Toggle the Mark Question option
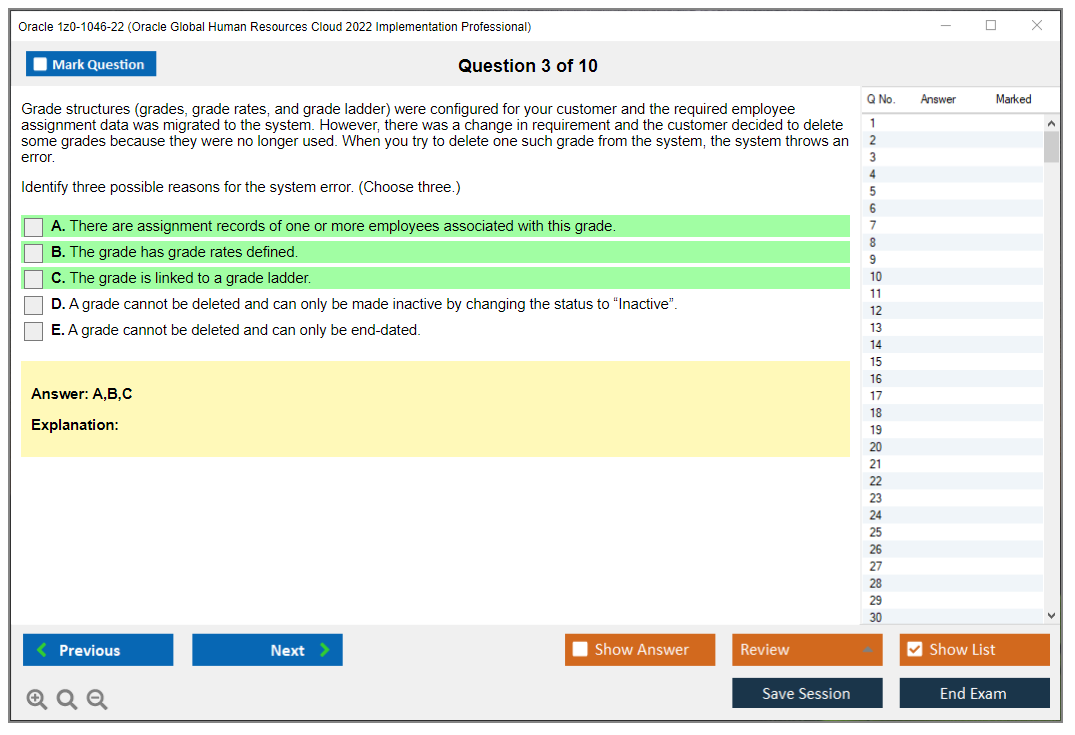 pyautogui.click(x=91, y=63)
